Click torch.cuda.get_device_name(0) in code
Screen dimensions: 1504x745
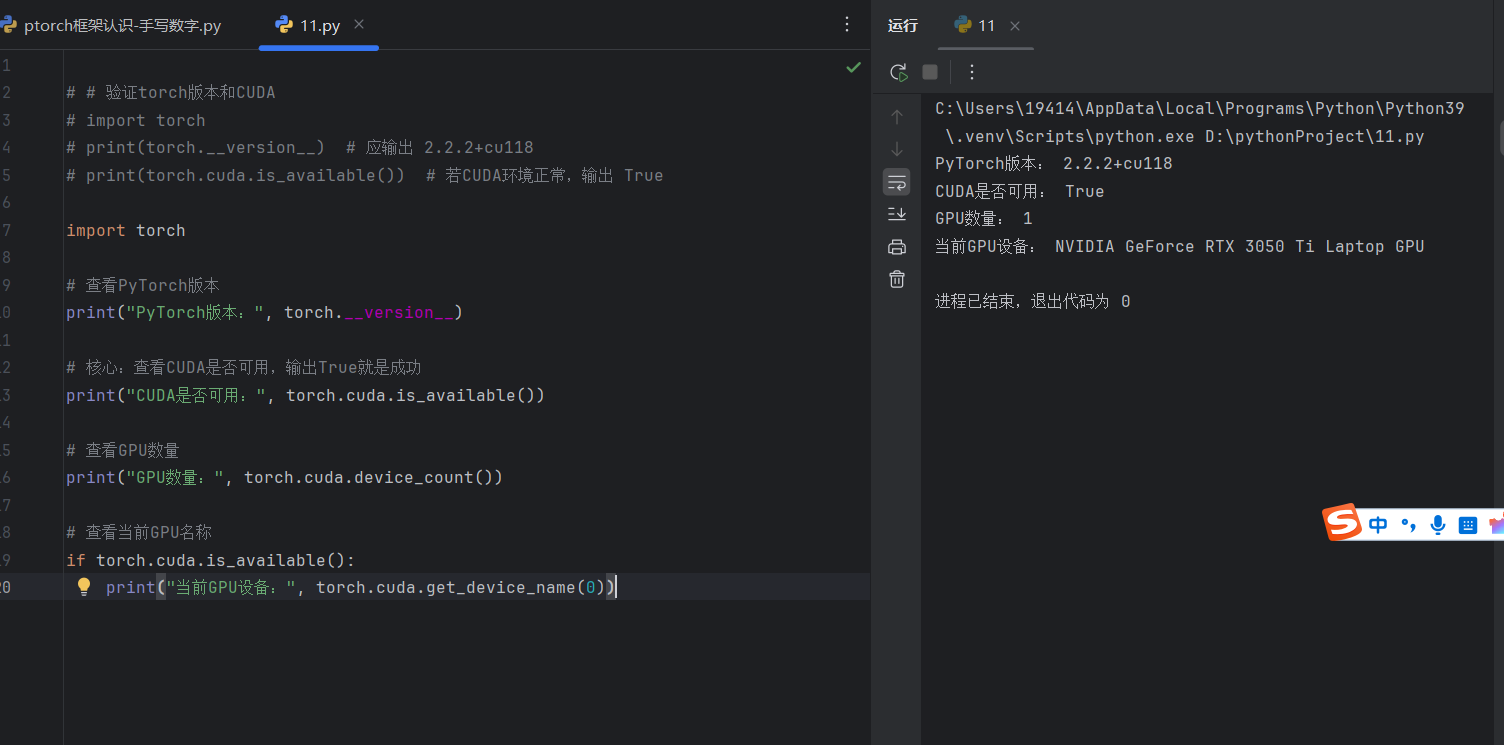(x=461, y=587)
